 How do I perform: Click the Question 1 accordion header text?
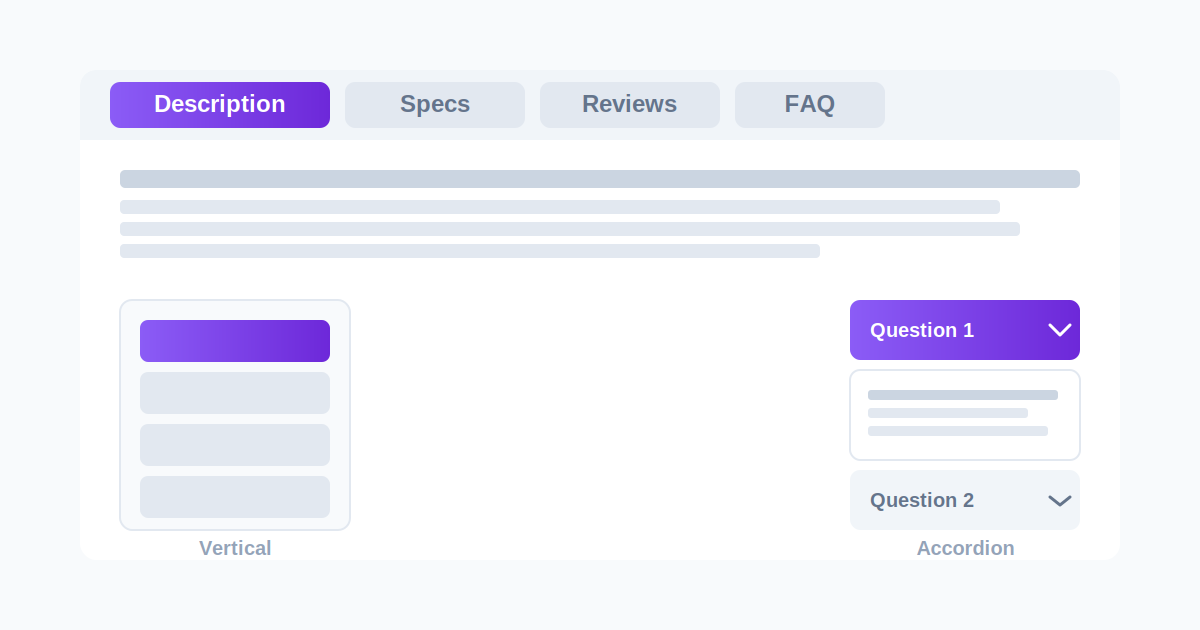(x=922, y=330)
